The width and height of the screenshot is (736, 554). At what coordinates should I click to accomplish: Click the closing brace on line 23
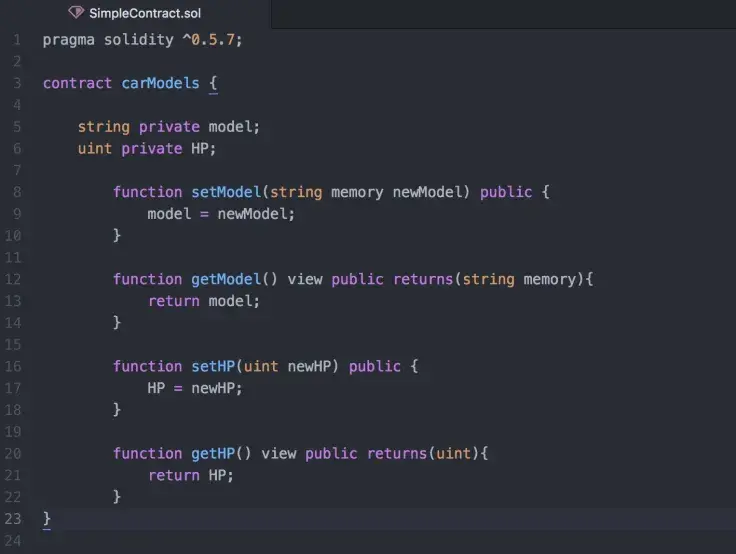coord(46,519)
